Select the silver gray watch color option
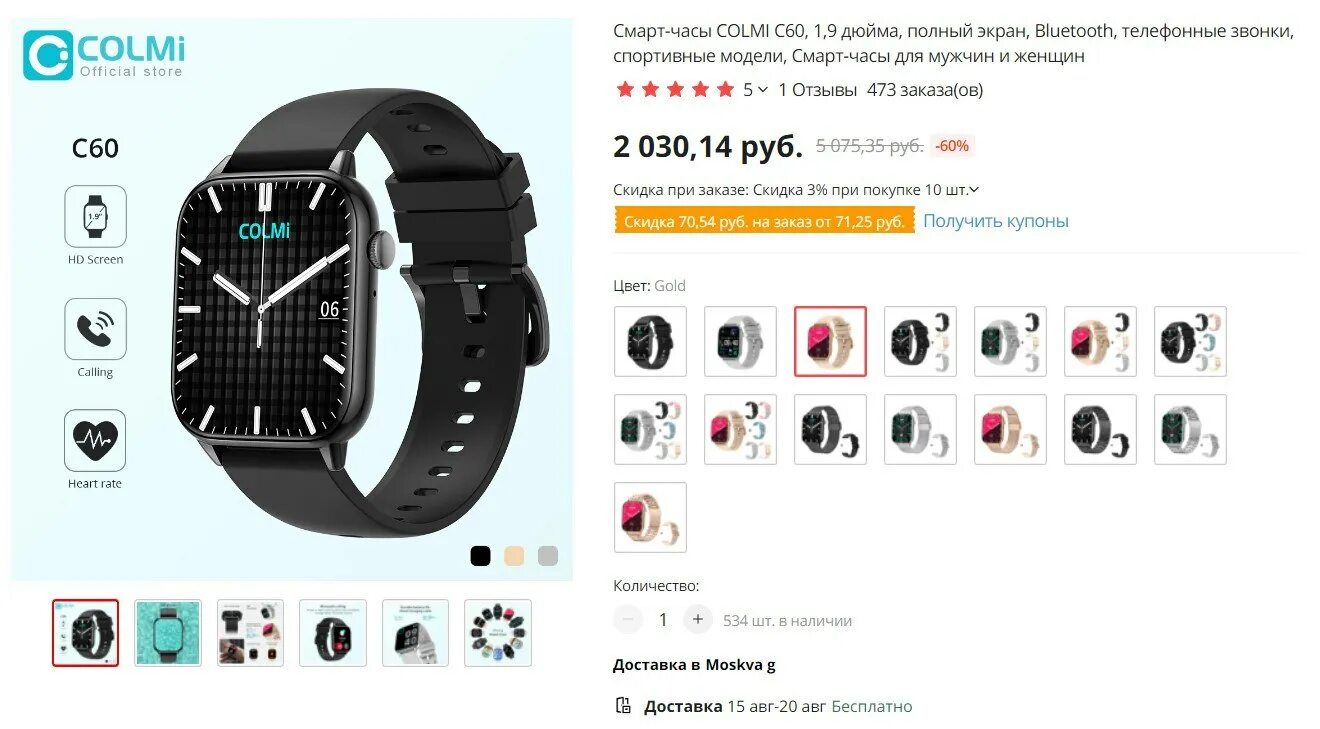The width and height of the screenshot is (1320, 729). click(x=740, y=341)
